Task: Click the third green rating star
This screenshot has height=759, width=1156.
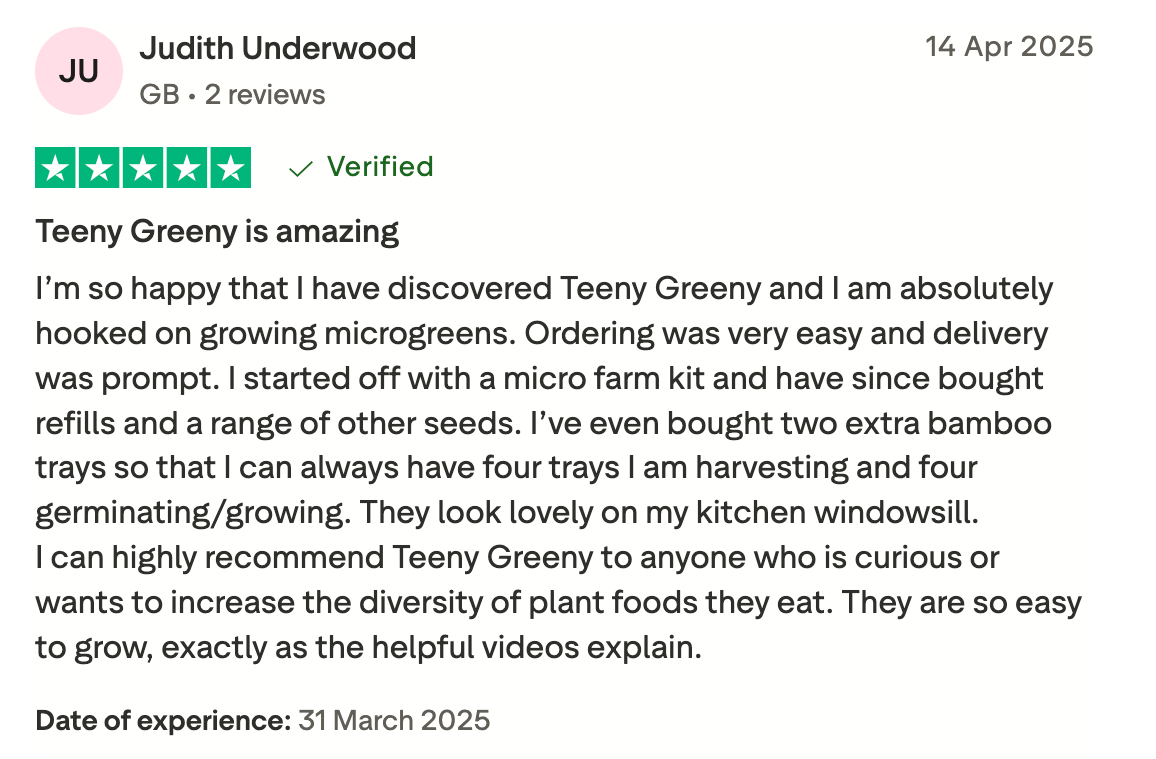Action: 143,168
